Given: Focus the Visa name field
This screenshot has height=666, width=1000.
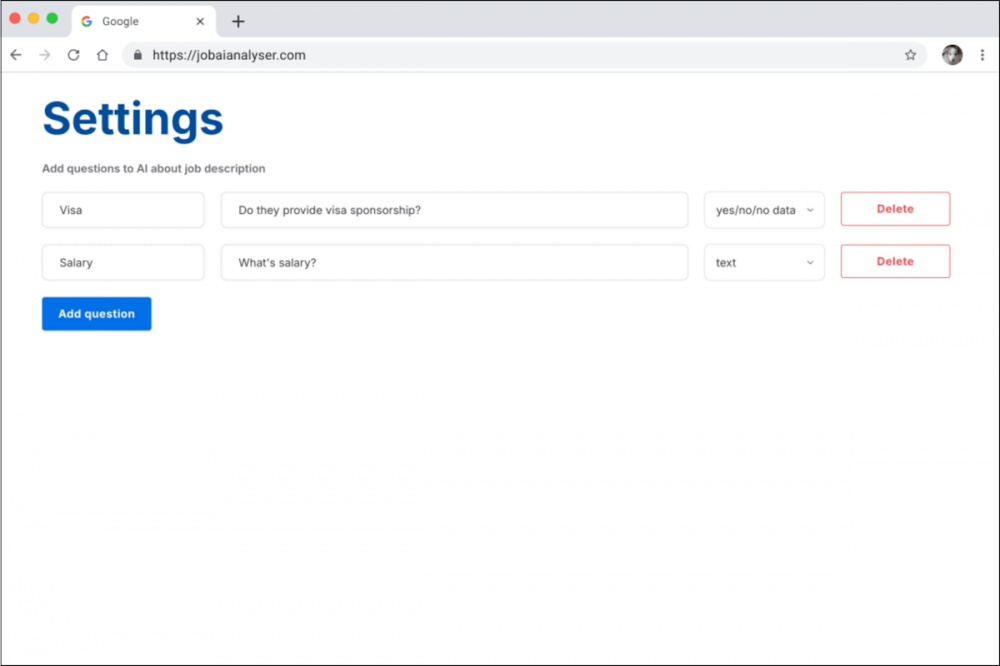Looking at the screenshot, I should tap(123, 210).
